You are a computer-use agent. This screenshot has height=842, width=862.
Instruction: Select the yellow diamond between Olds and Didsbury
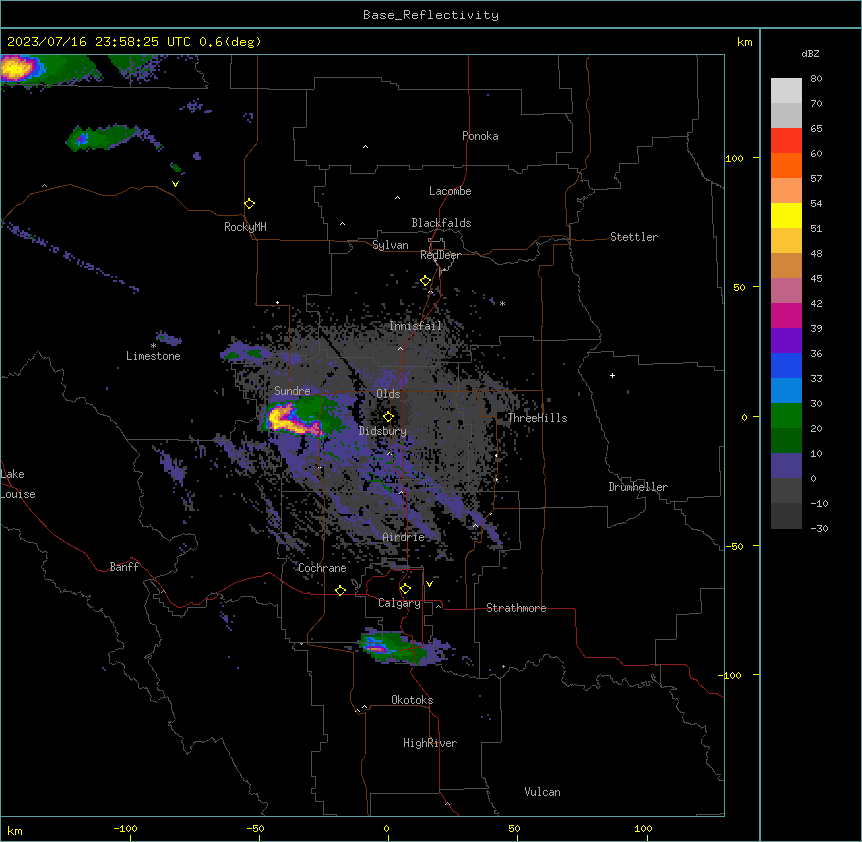click(388, 416)
